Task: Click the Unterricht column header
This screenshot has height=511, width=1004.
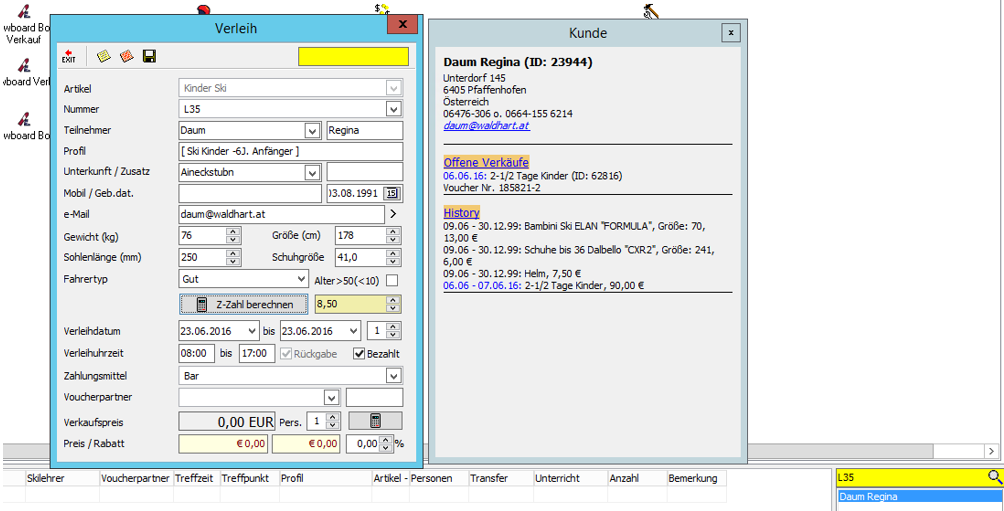Action: pyautogui.click(x=571, y=478)
